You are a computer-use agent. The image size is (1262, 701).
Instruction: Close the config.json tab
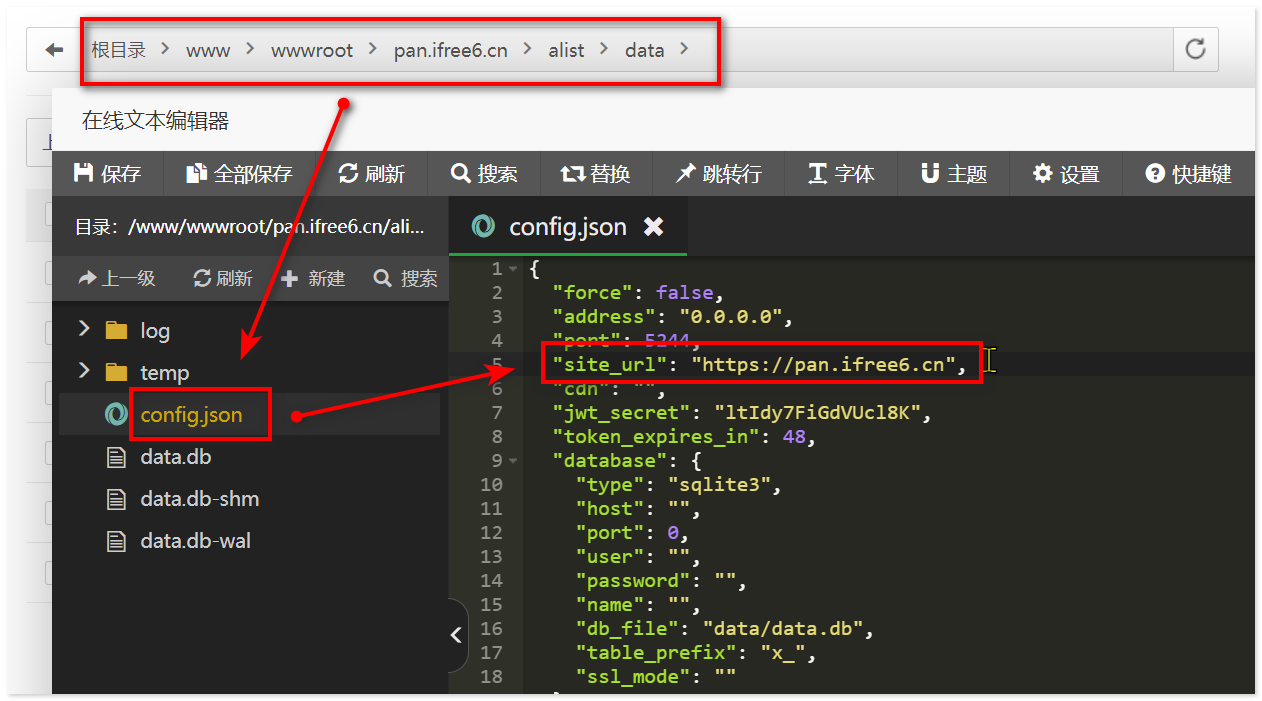[653, 227]
